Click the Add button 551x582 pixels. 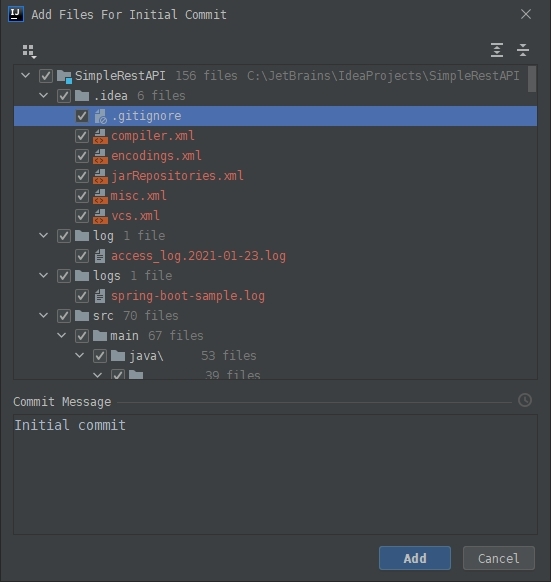pyautogui.click(x=415, y=558)
